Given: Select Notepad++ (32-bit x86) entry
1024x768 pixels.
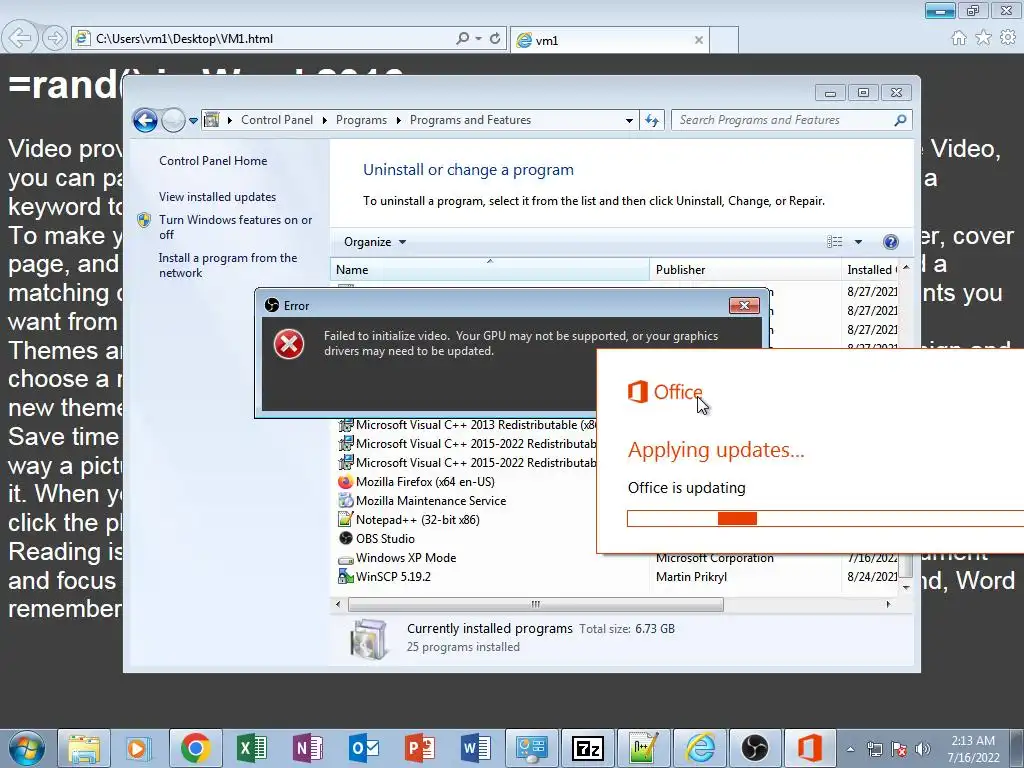Looking at the screenshot, I should coord(418,520).
